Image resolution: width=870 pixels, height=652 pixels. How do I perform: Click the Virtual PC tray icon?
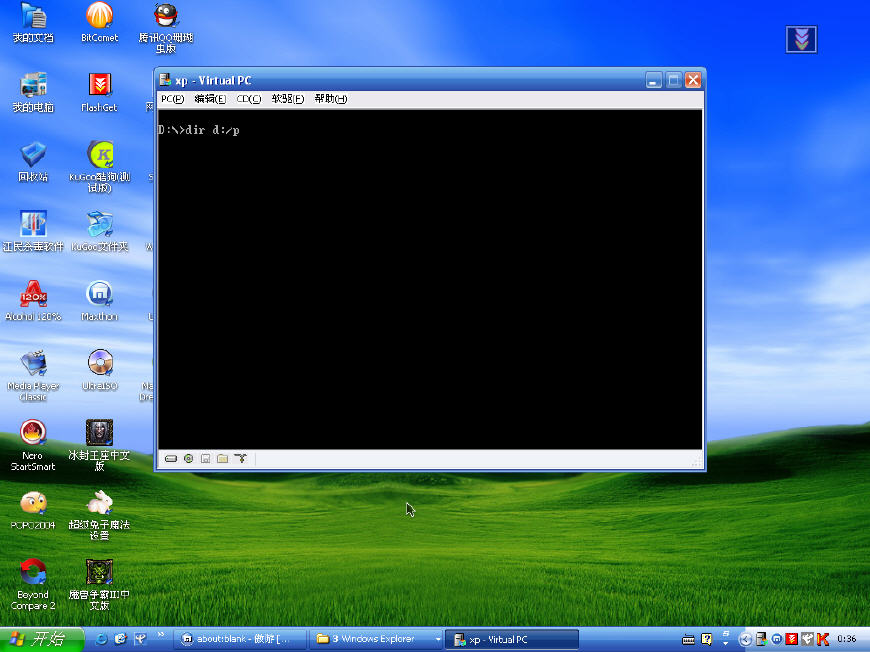[761, 640]
